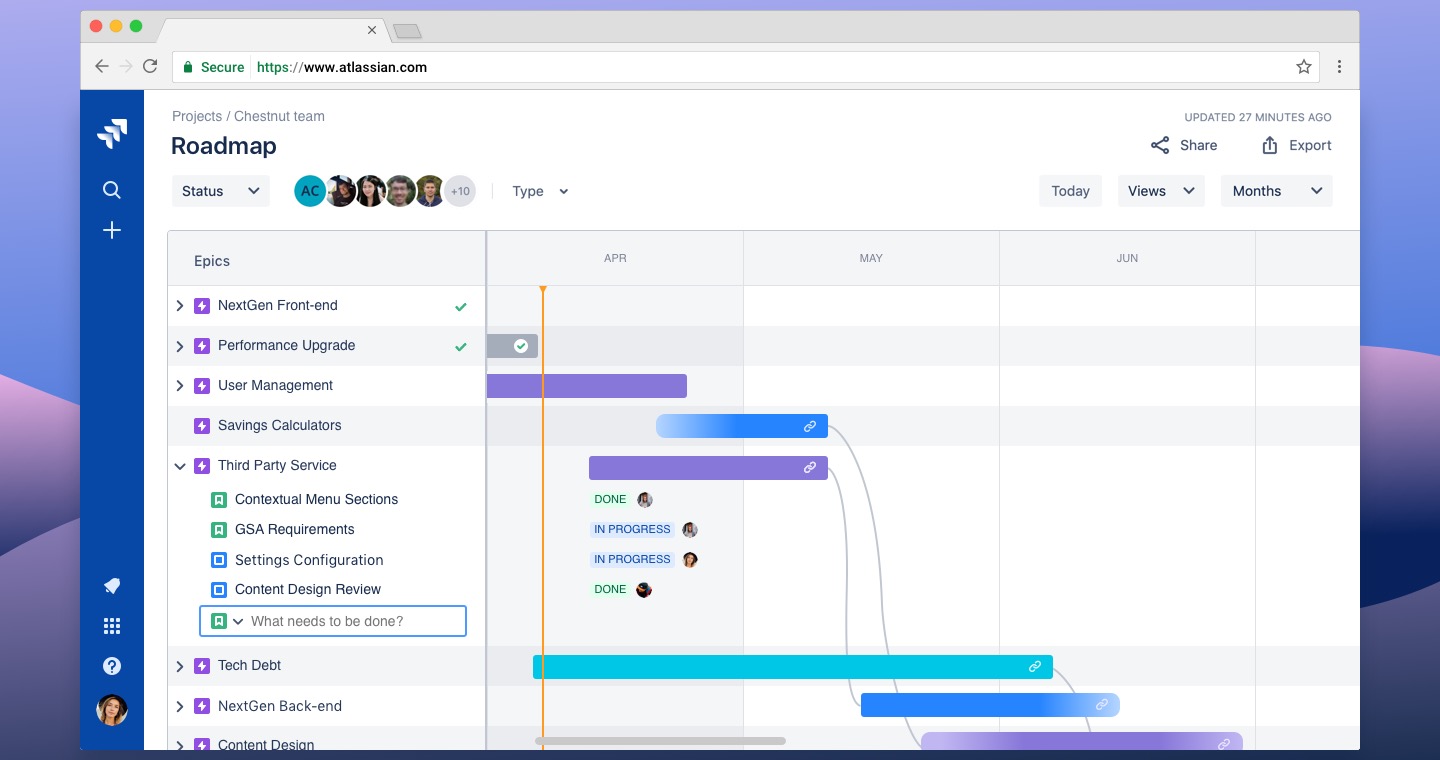Toggle the +10 extra assignees filter
Viewport: 1440px width, 760px height.
click(x=460, y=191)
